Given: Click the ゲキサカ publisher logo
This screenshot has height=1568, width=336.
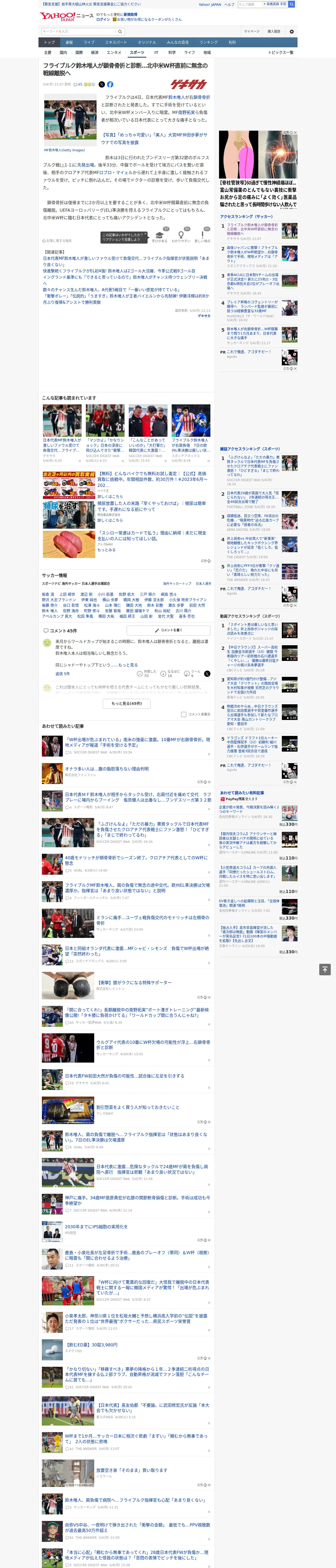Looking at the screenshot, I should (x=188, y=85).
